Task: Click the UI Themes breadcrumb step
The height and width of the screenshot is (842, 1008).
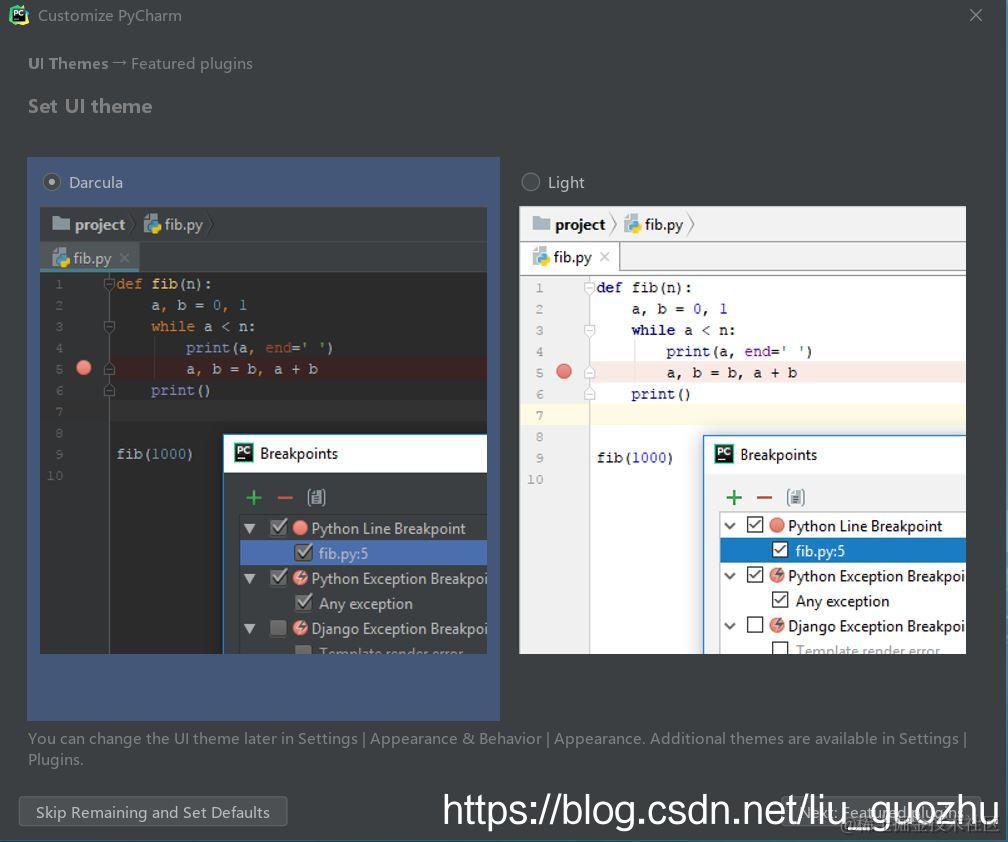Action: (x=68, y=64)
